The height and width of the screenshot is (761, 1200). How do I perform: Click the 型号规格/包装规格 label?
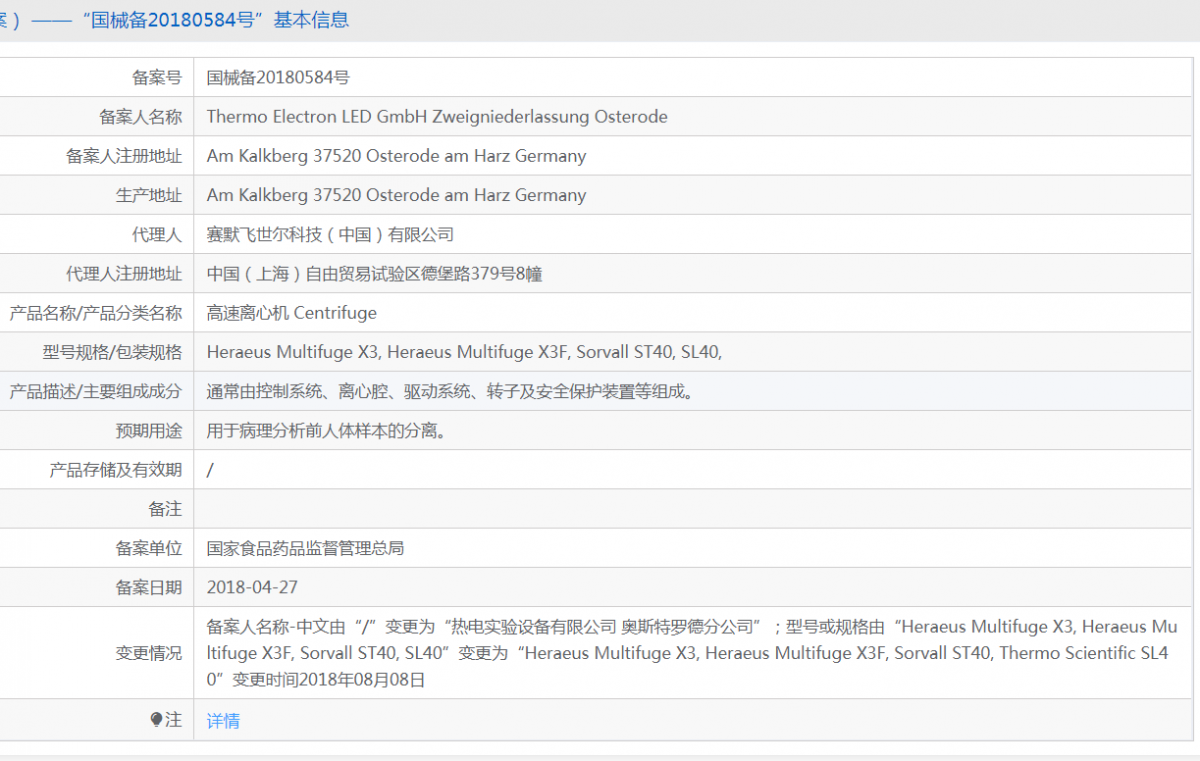pyautogui.click(x=112, y=352)
